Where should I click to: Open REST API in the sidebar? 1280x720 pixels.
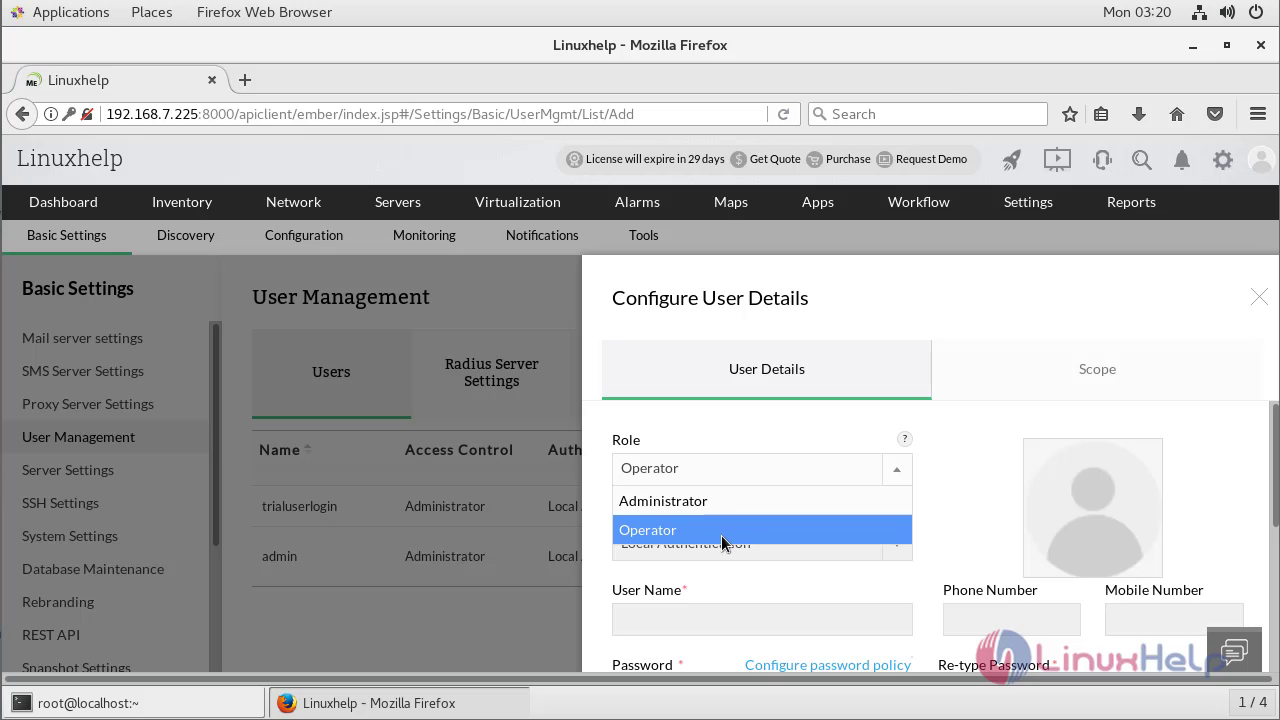coord(51,635)
